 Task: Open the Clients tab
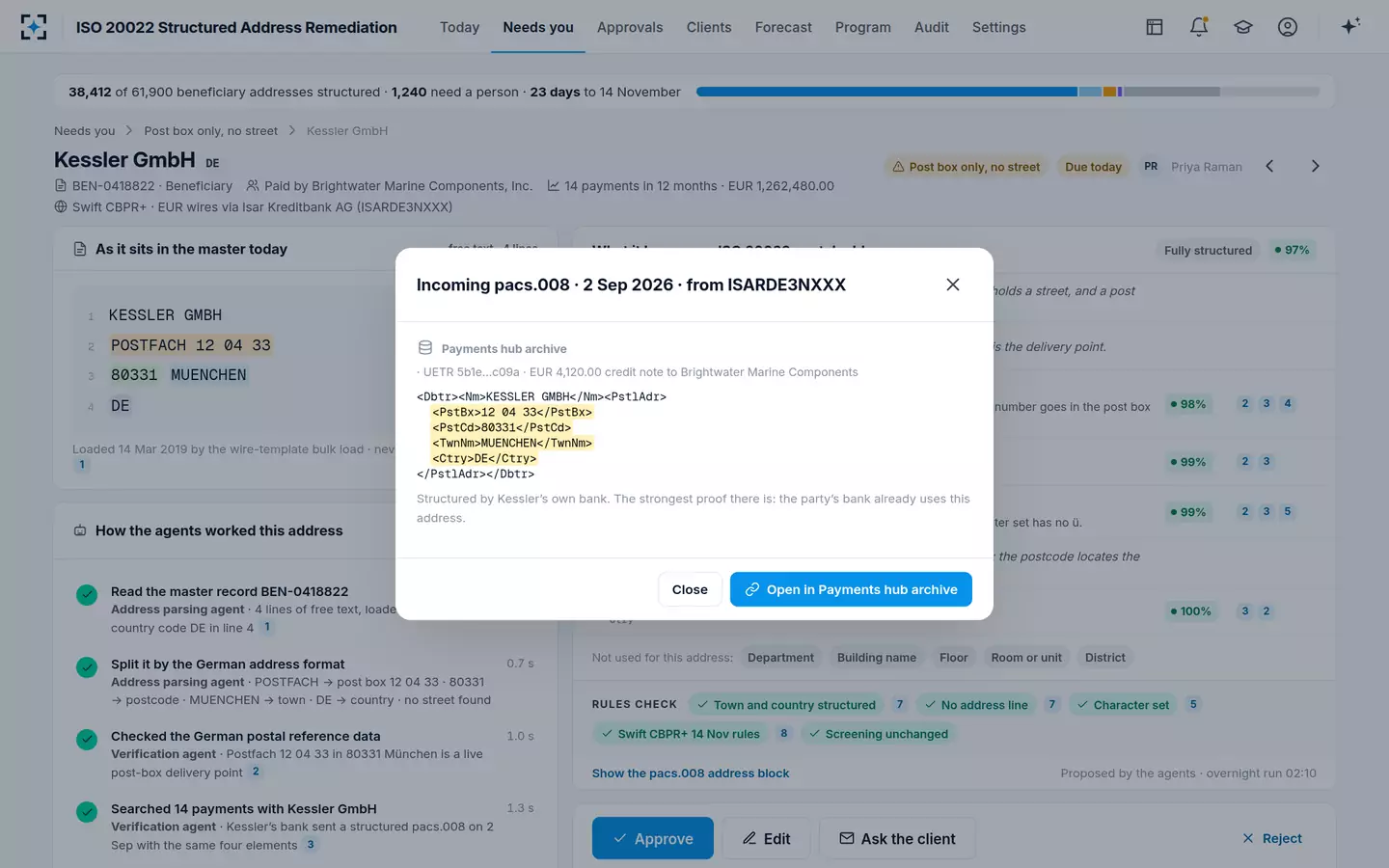tap(709, 27)
